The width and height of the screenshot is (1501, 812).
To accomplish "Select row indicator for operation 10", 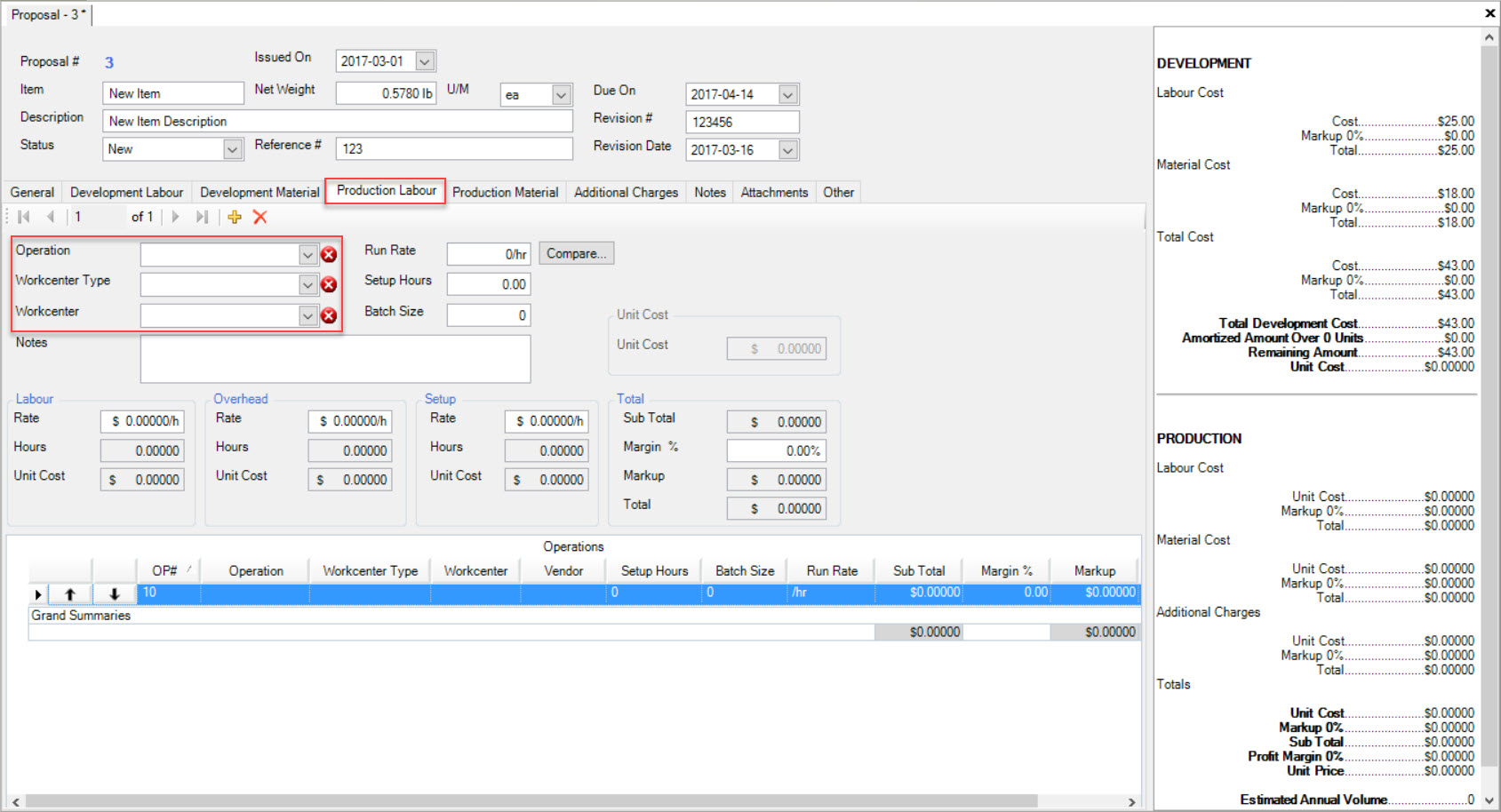I will [38, 593].
